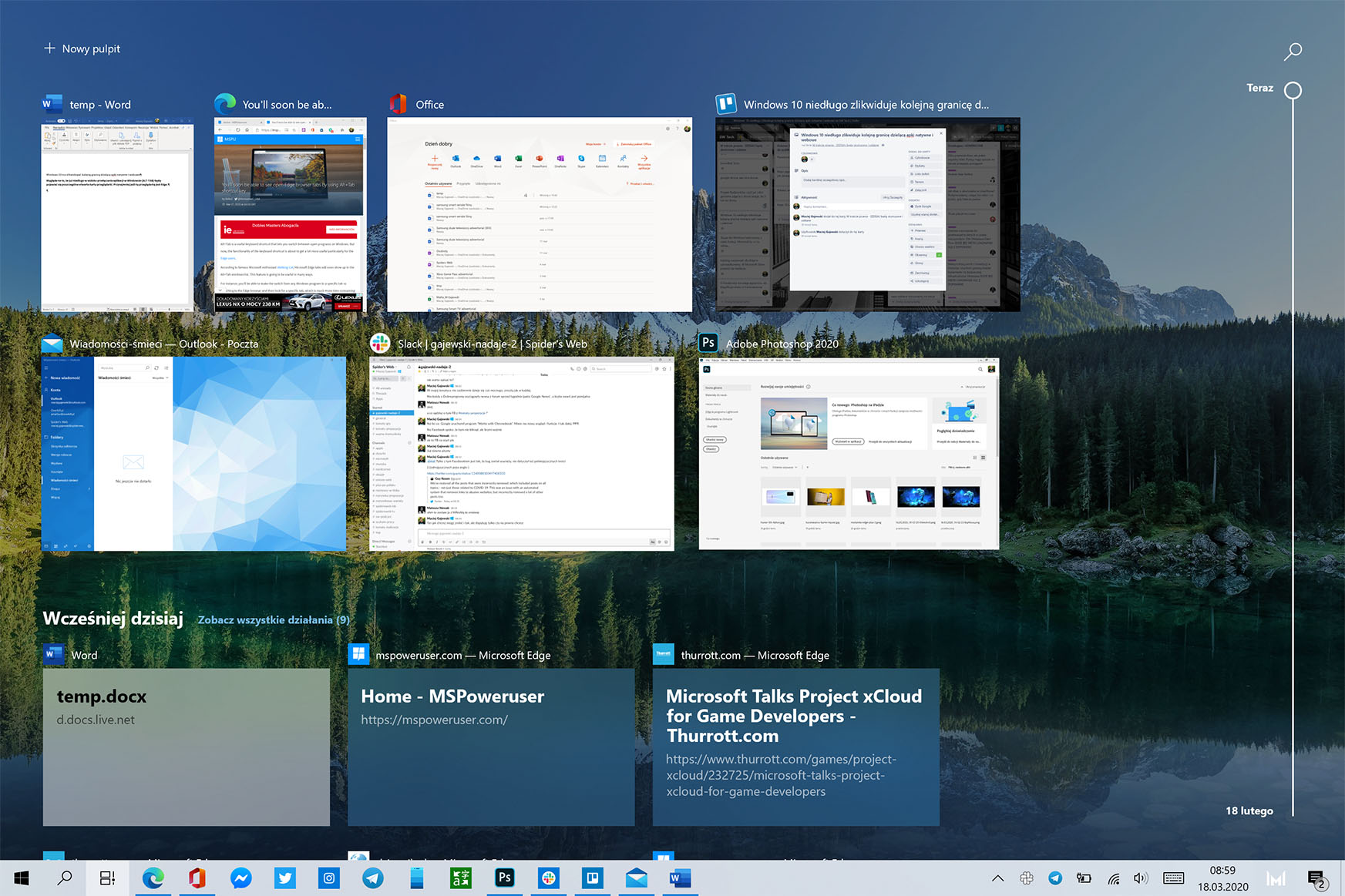
Task: Open Photoshop from the taskbar
Action: [x=505, y=878]
